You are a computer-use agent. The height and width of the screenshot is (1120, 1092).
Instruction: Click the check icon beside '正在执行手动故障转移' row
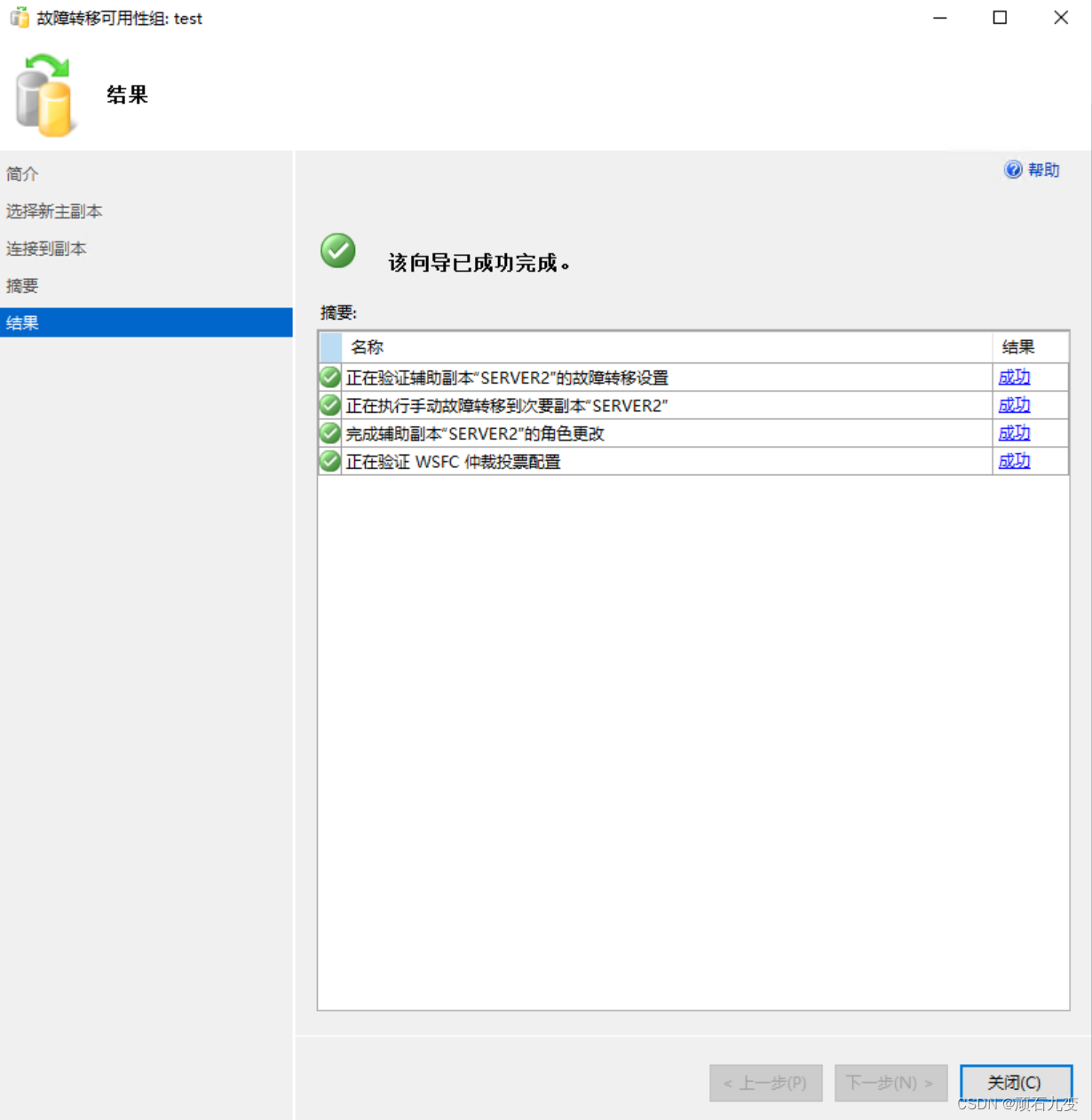coord(329,405)
